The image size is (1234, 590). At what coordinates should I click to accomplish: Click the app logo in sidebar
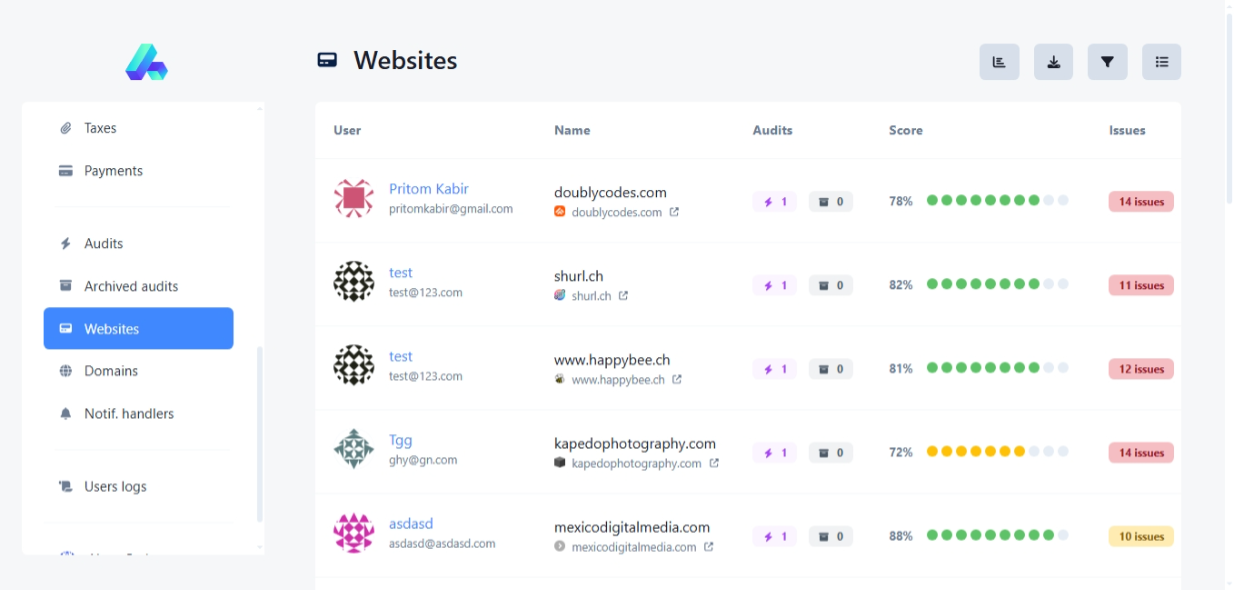pyautogui.click(x=146, y=62)
